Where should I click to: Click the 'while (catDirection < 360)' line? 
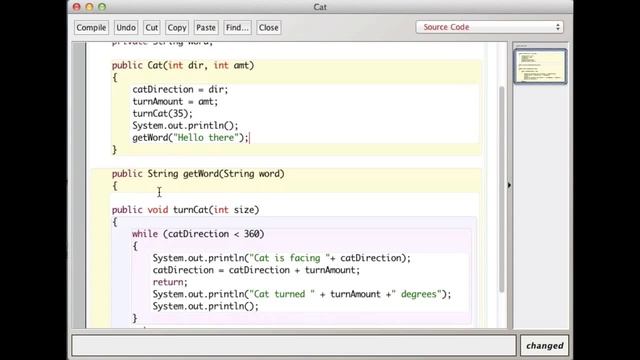pos(198,234)
